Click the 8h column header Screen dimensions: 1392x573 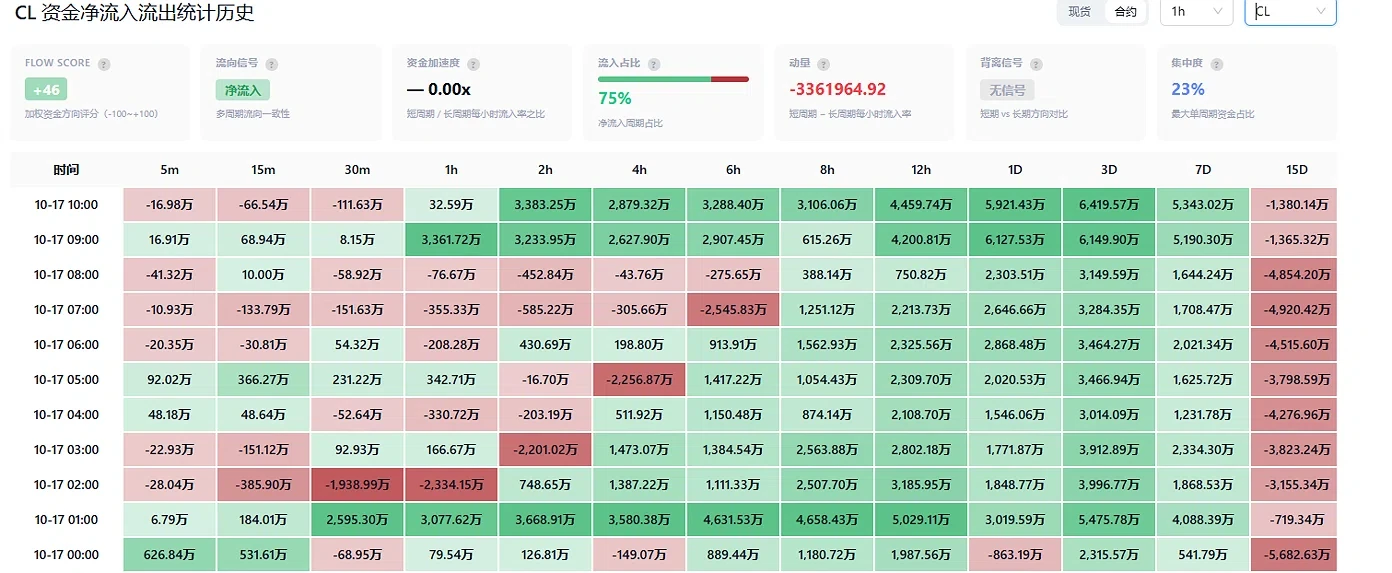click(x=827, y=170)
